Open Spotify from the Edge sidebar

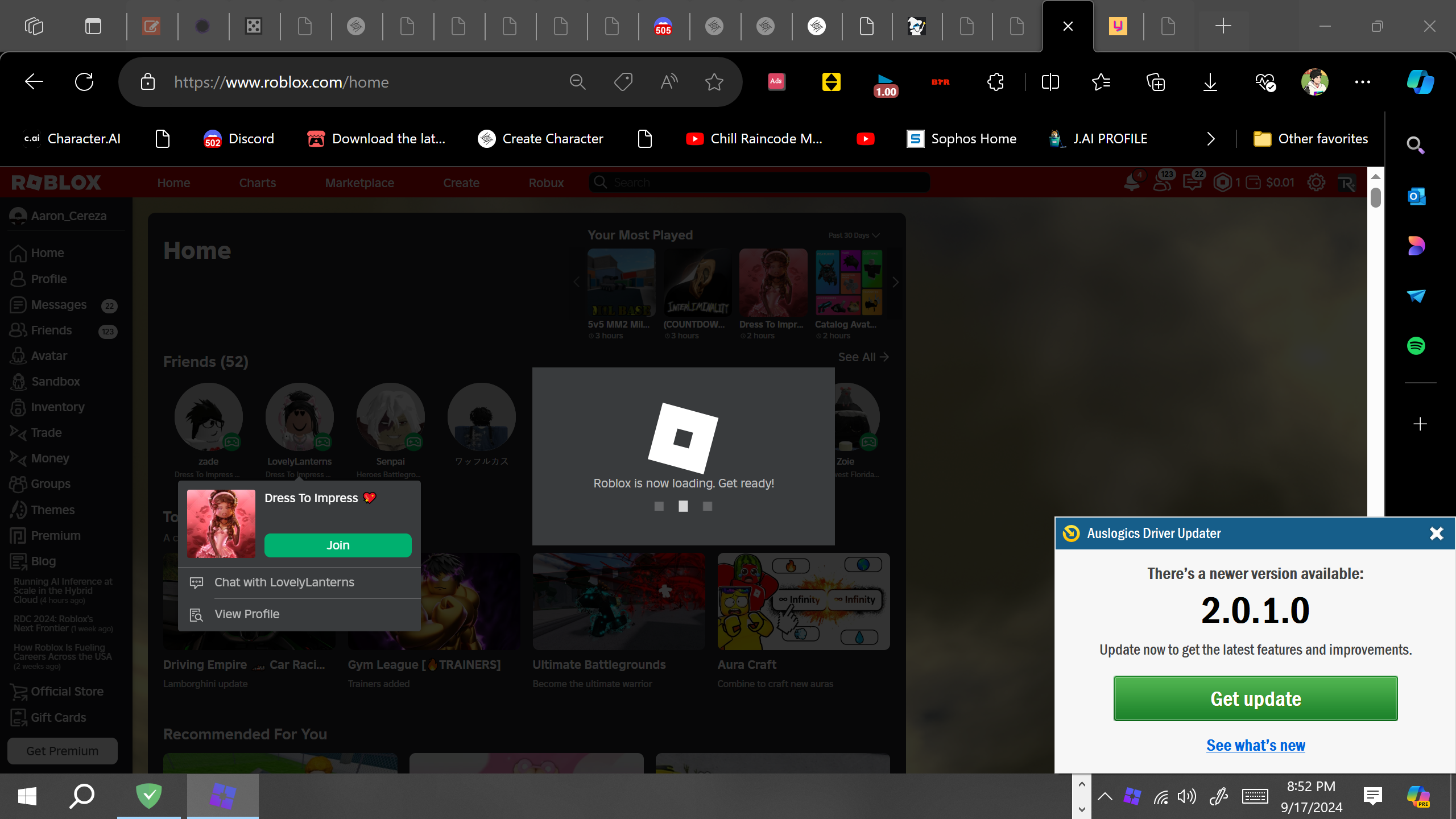tap(1416, 345)
